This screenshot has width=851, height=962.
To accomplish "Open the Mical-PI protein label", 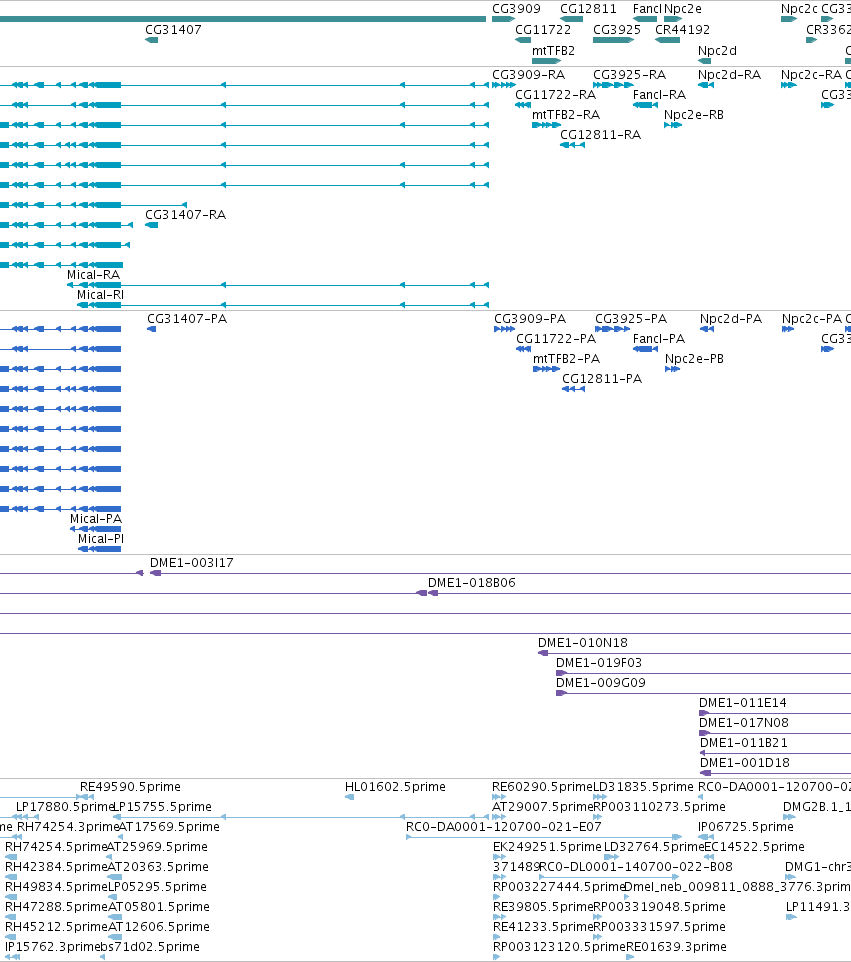I will 101,539.
